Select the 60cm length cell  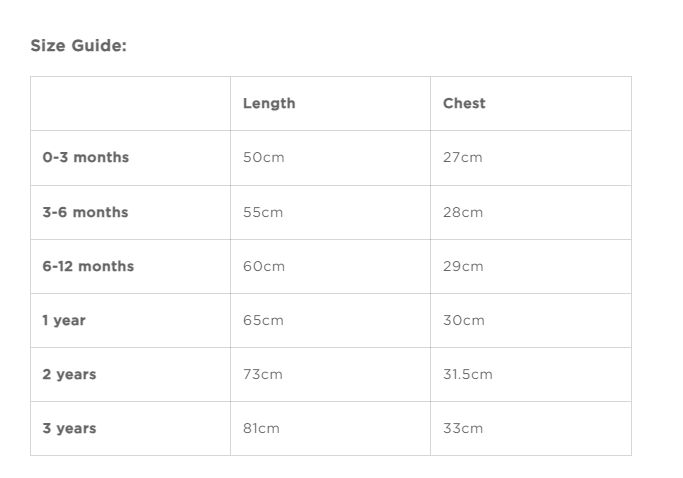(264, 266)
